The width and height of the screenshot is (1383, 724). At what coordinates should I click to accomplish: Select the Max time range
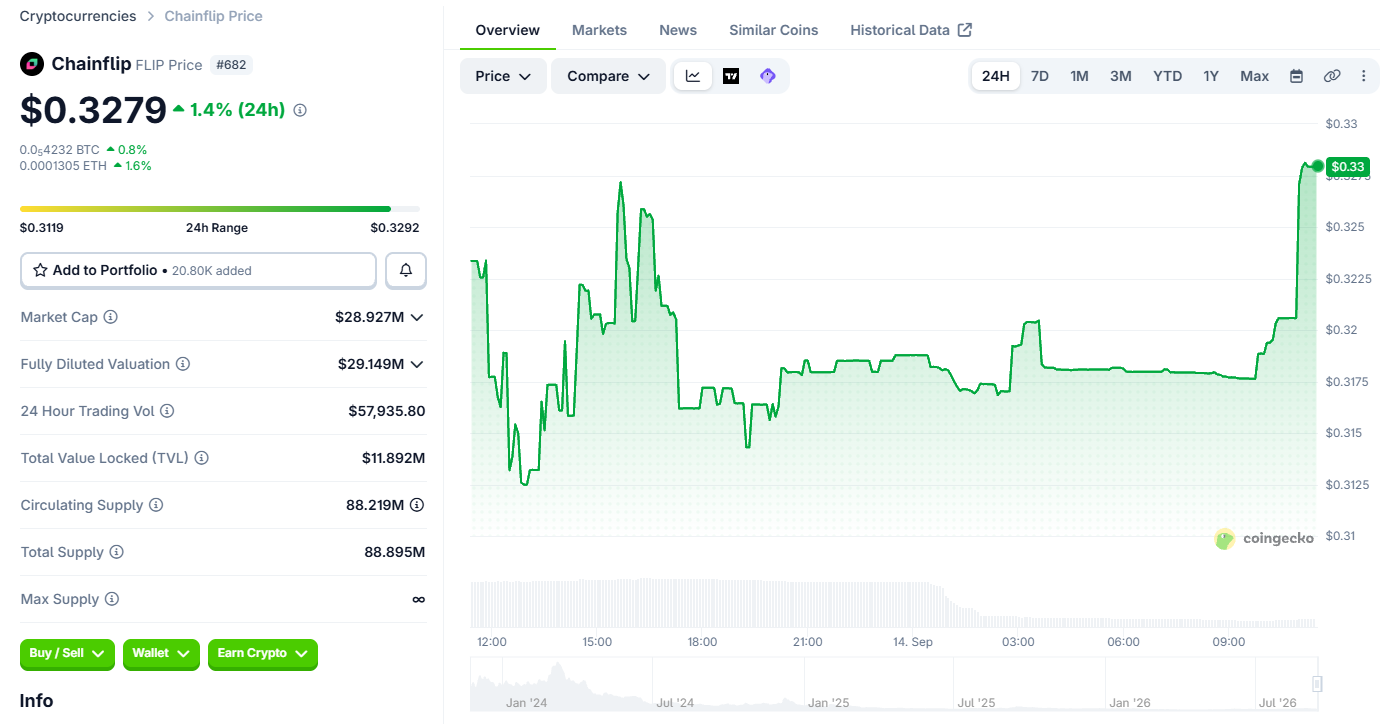(1254, 76)
